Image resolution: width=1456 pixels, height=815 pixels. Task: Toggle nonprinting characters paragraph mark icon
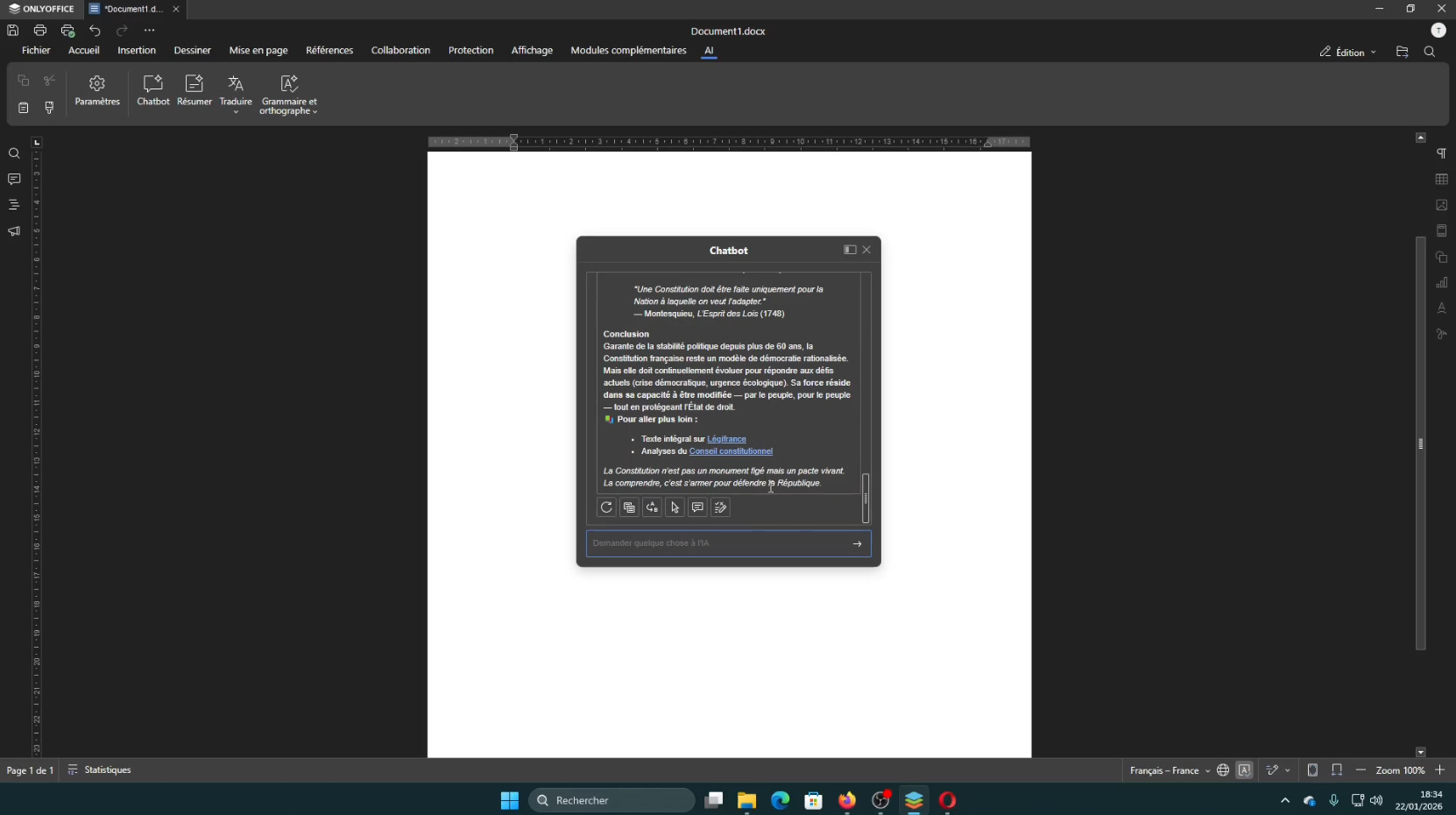click(1441, 154)
